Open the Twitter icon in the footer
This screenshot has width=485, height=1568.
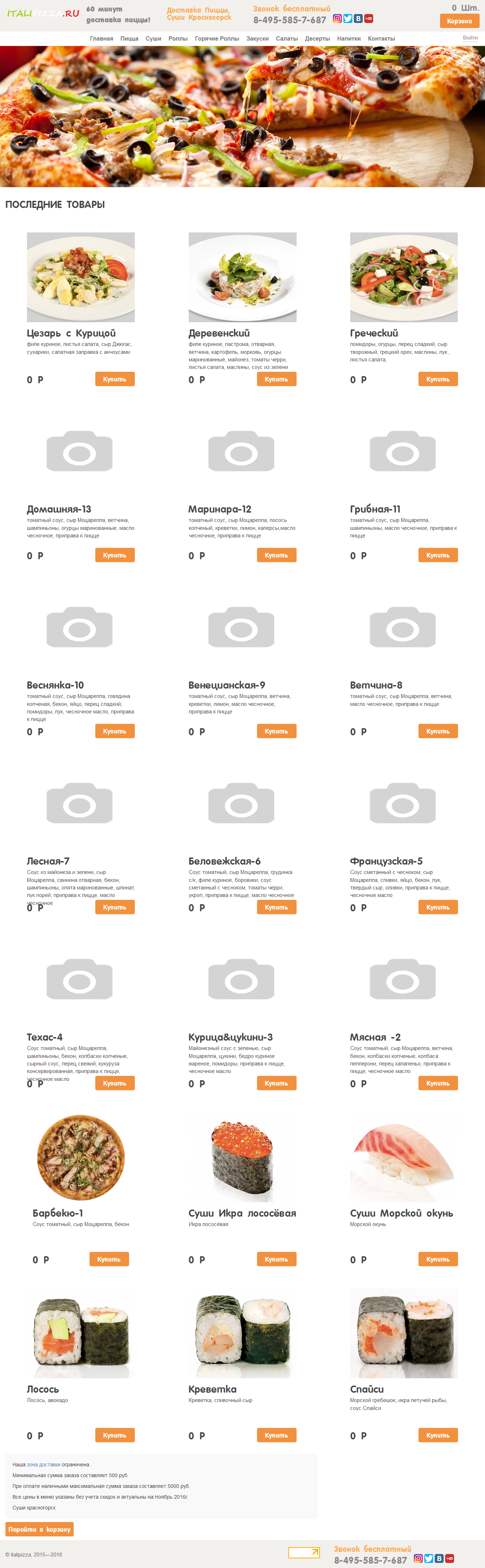(428, 1558)
